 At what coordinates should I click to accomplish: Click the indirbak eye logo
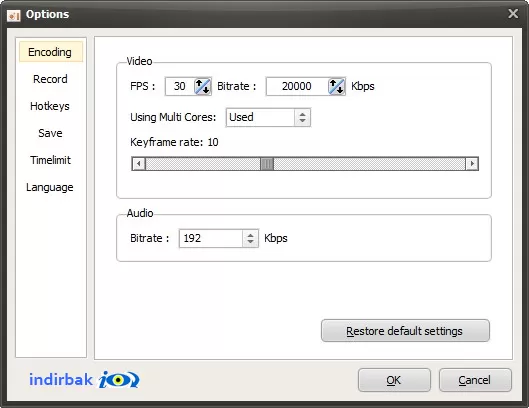[x=119, y=380]
